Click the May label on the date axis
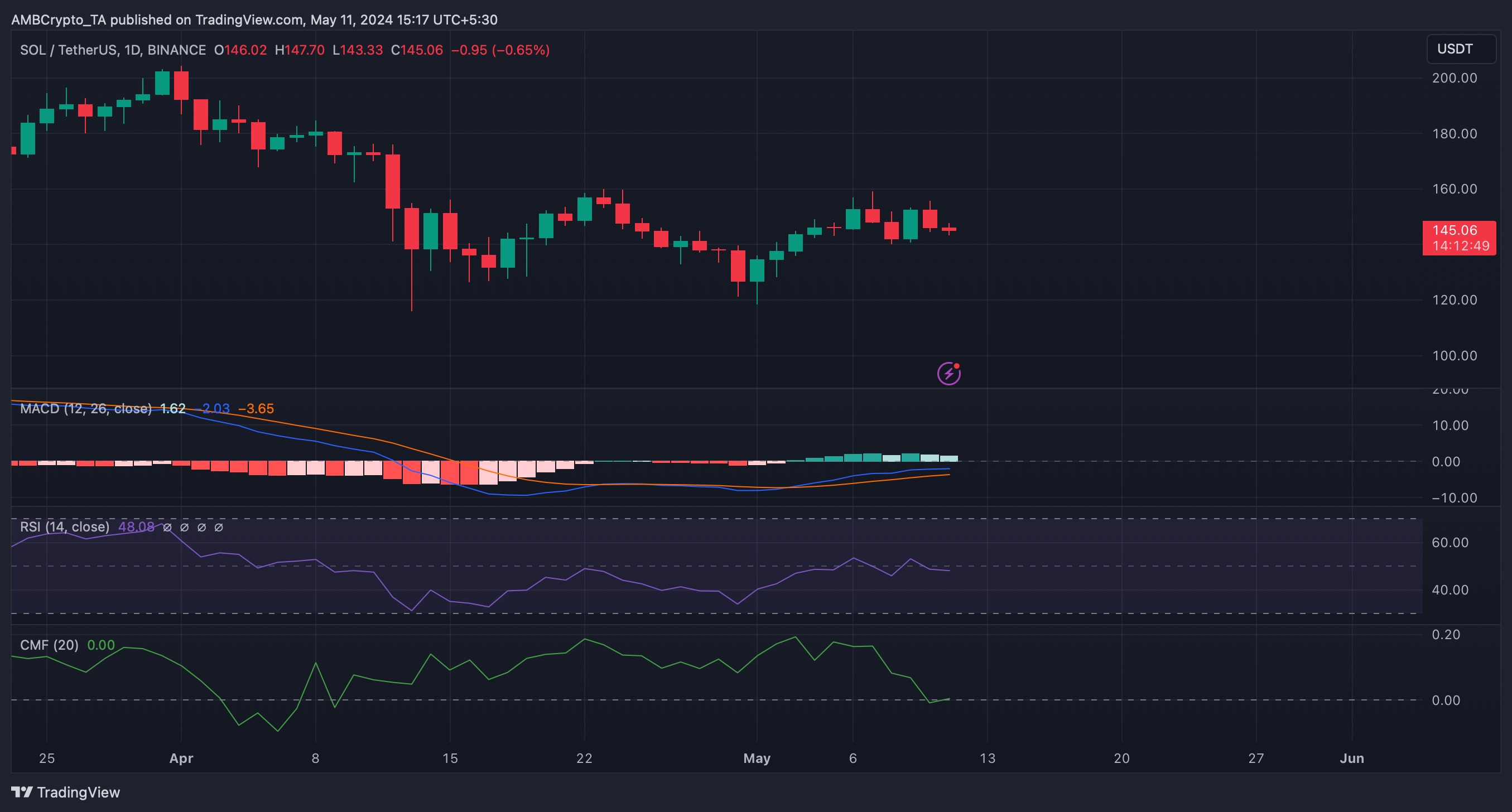 coord(757,758)
